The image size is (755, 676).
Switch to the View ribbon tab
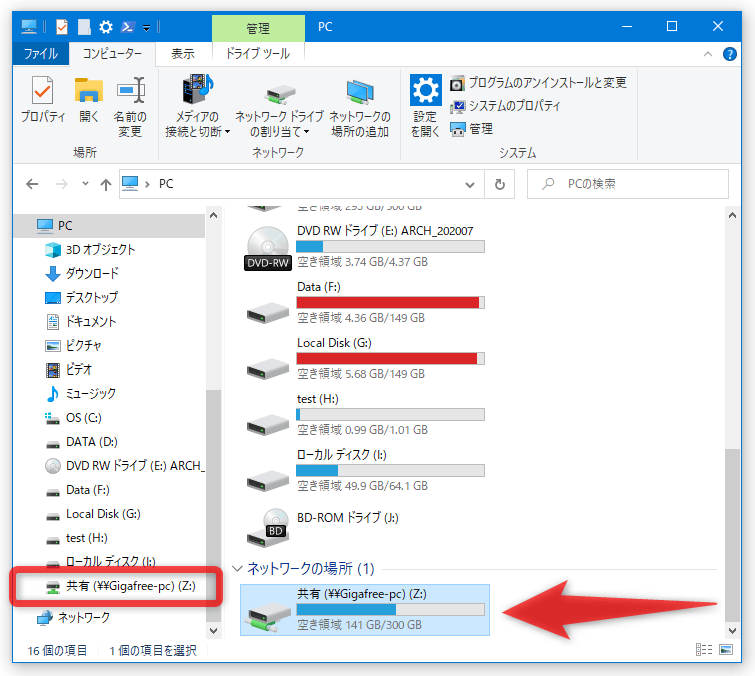[183, 53]
